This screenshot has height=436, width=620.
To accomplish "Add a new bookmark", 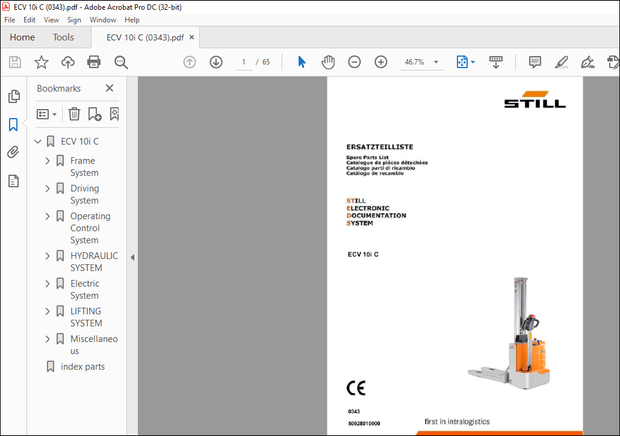I will click(95, 114).
